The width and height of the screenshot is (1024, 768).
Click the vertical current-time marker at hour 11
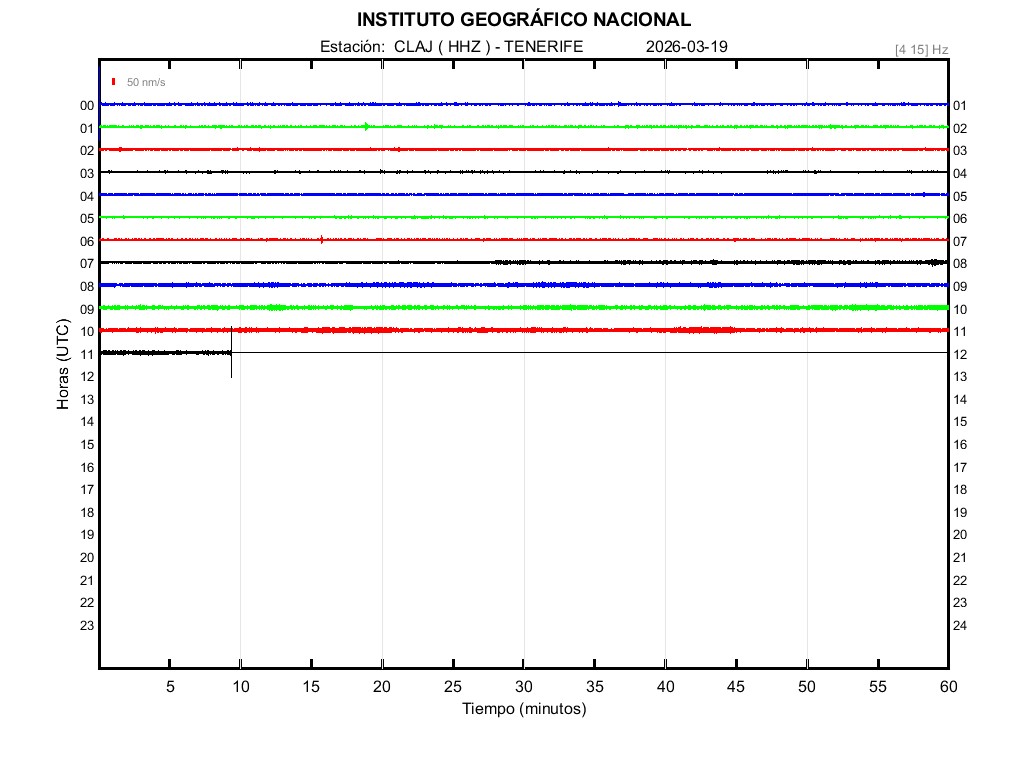coord(231,352)
